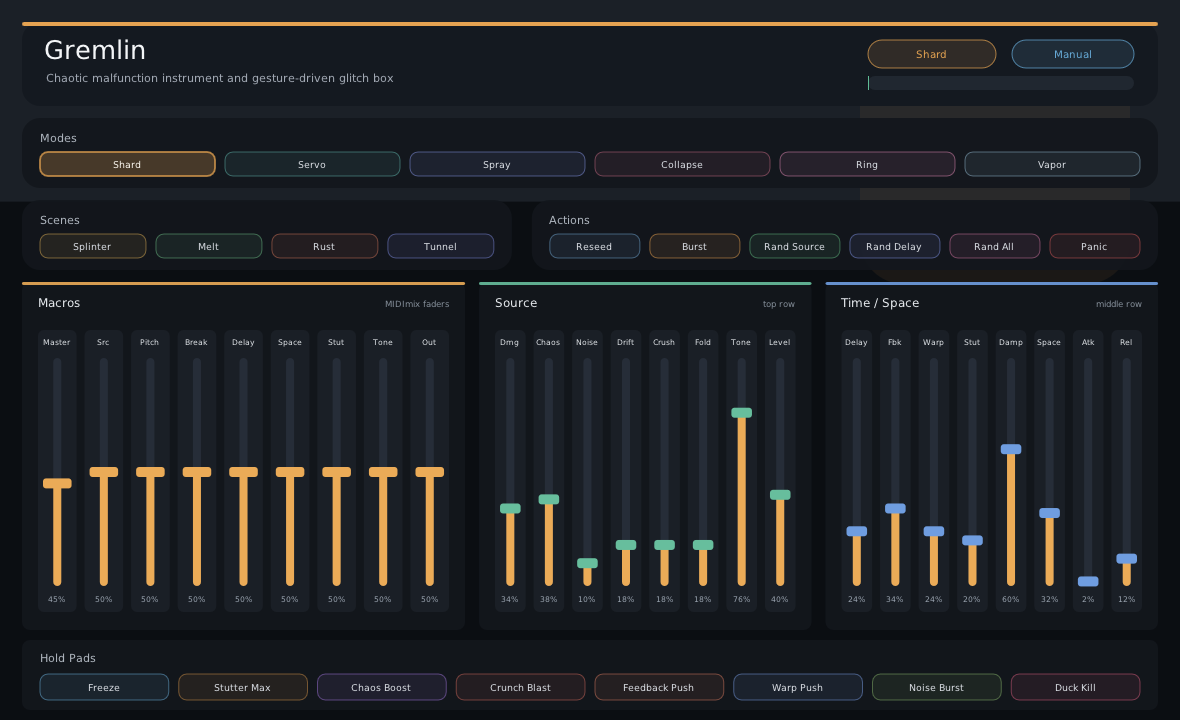Click the Warp slider handle

(x=934, y=532)
